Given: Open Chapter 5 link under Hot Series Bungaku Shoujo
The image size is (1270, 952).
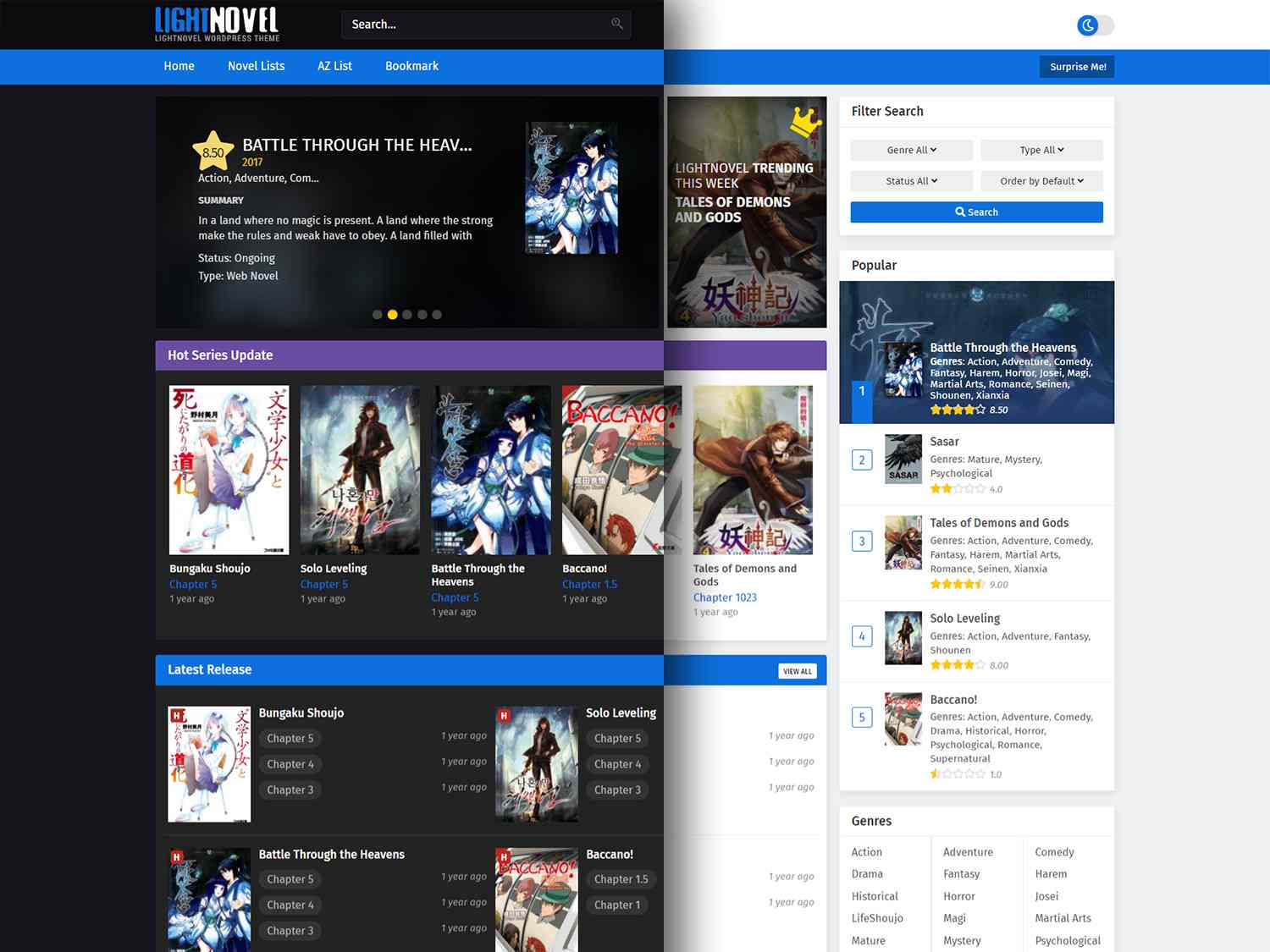Looking at the screenshot, I should (x=193, y=585).
